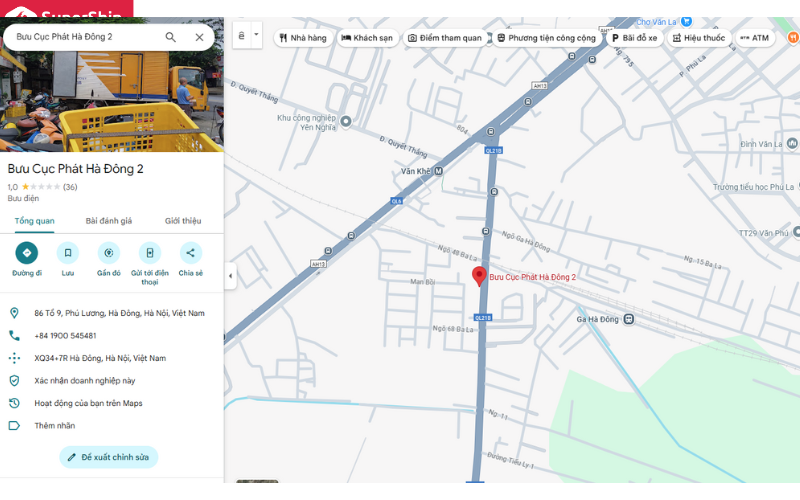The image size is (800, 500).
Task: Switch to Giới thiệu tab
Action: 183,221
